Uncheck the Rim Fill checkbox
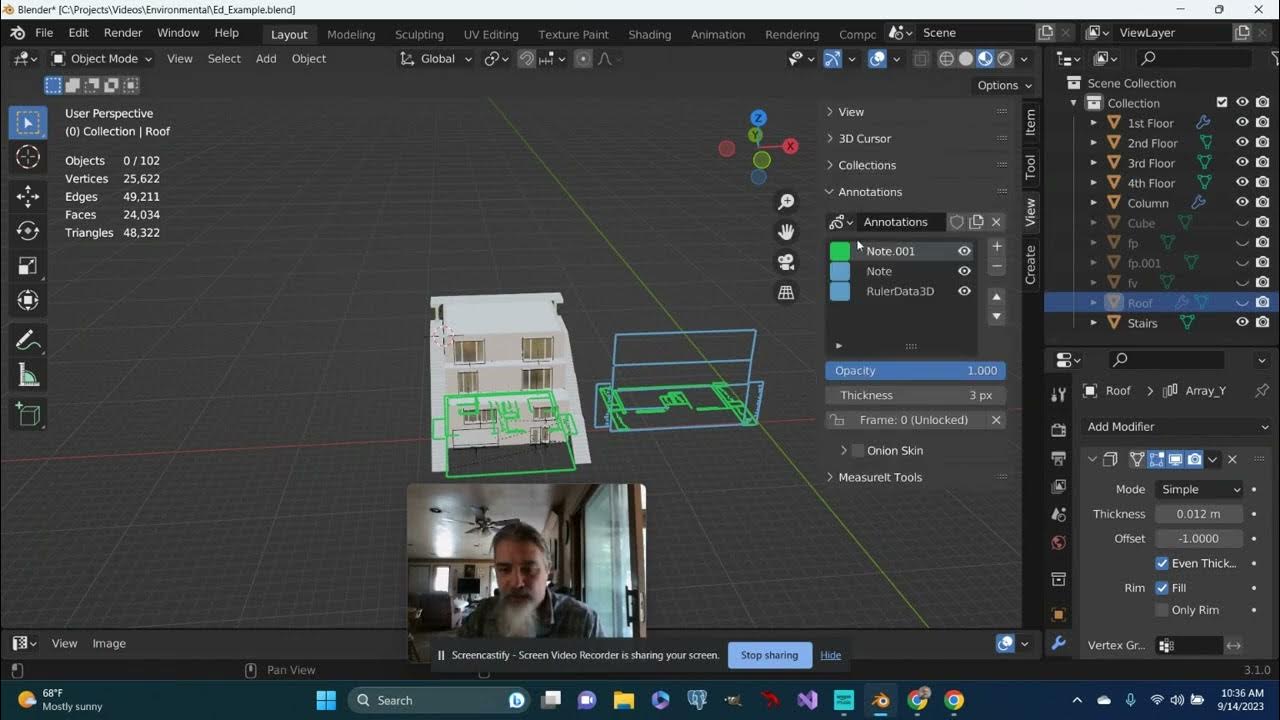The image size is (1280, 720). pyautogui.click(x=1162, y=588)
